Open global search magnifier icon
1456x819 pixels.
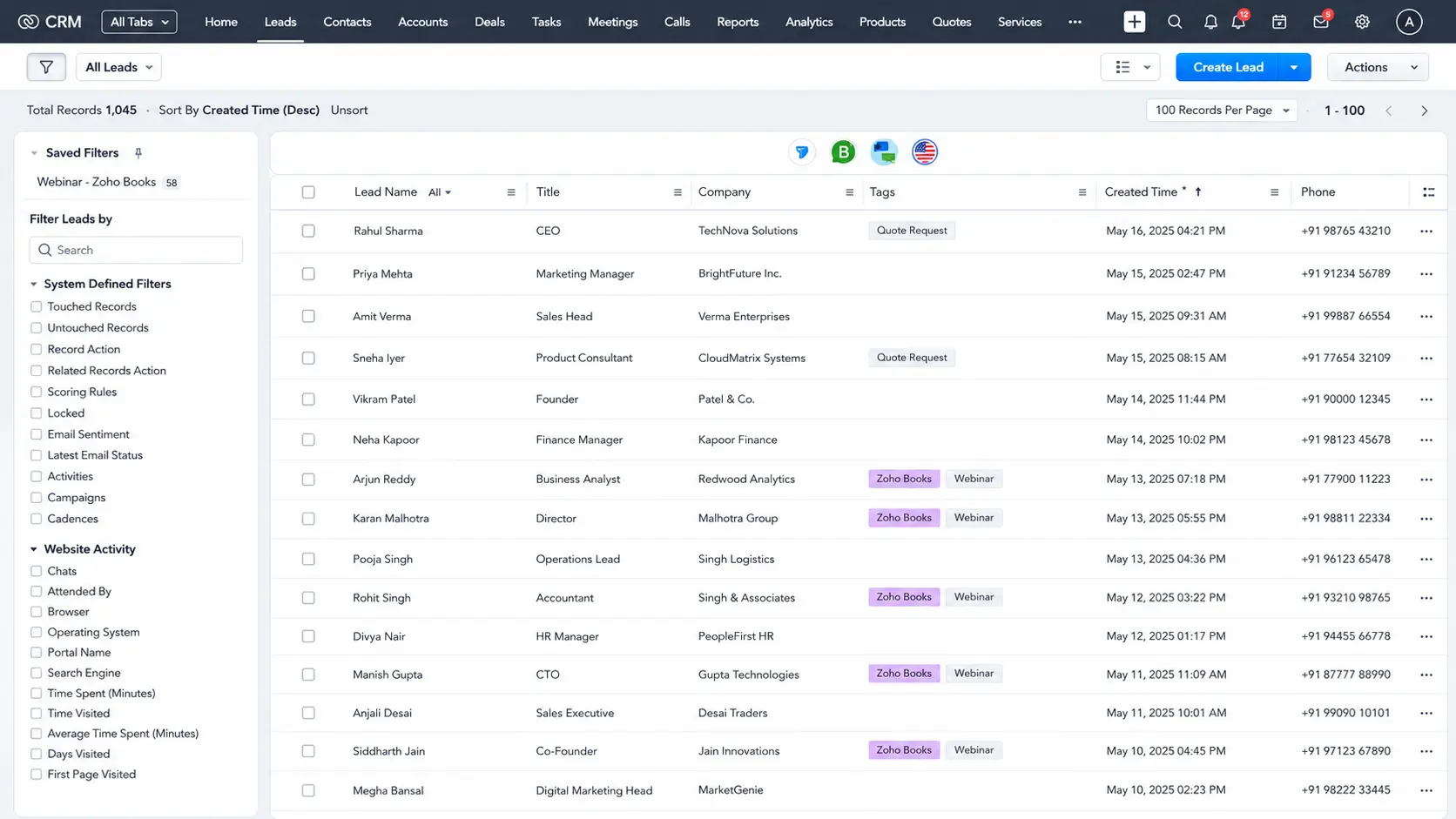(x=1175, y=22)
